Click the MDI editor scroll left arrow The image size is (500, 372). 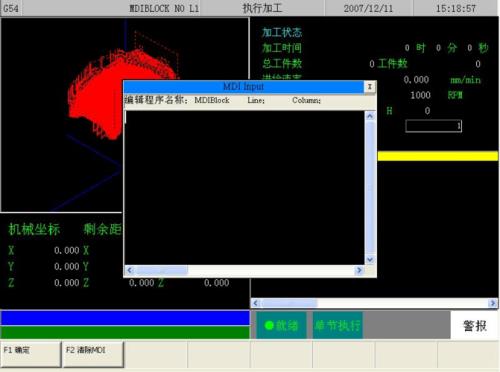point(130,270)
